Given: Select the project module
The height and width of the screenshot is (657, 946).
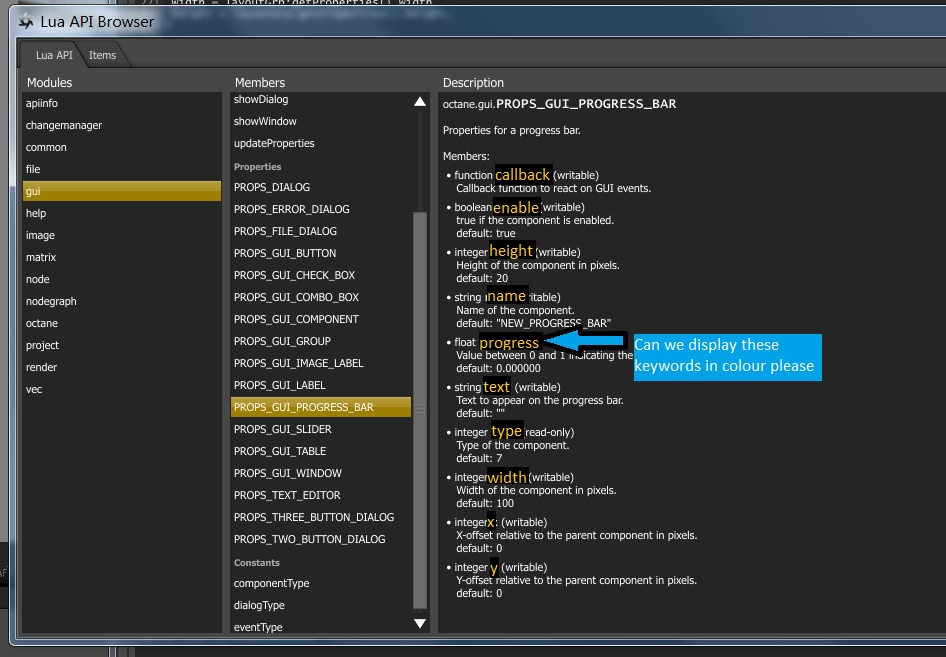Looking at the screenshot, I should (122, 346).
